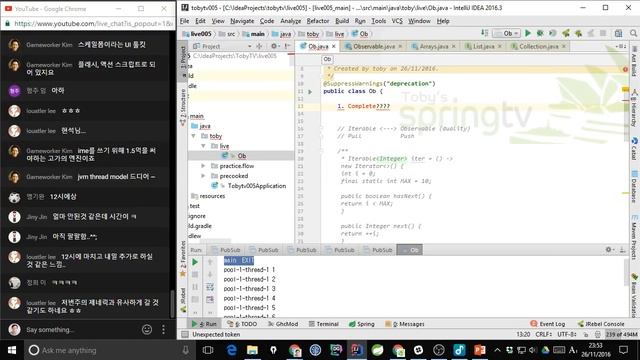The width and height of the screenshot is (640, 360).
Task: Open the Event Log
Action: pos(547,324)
